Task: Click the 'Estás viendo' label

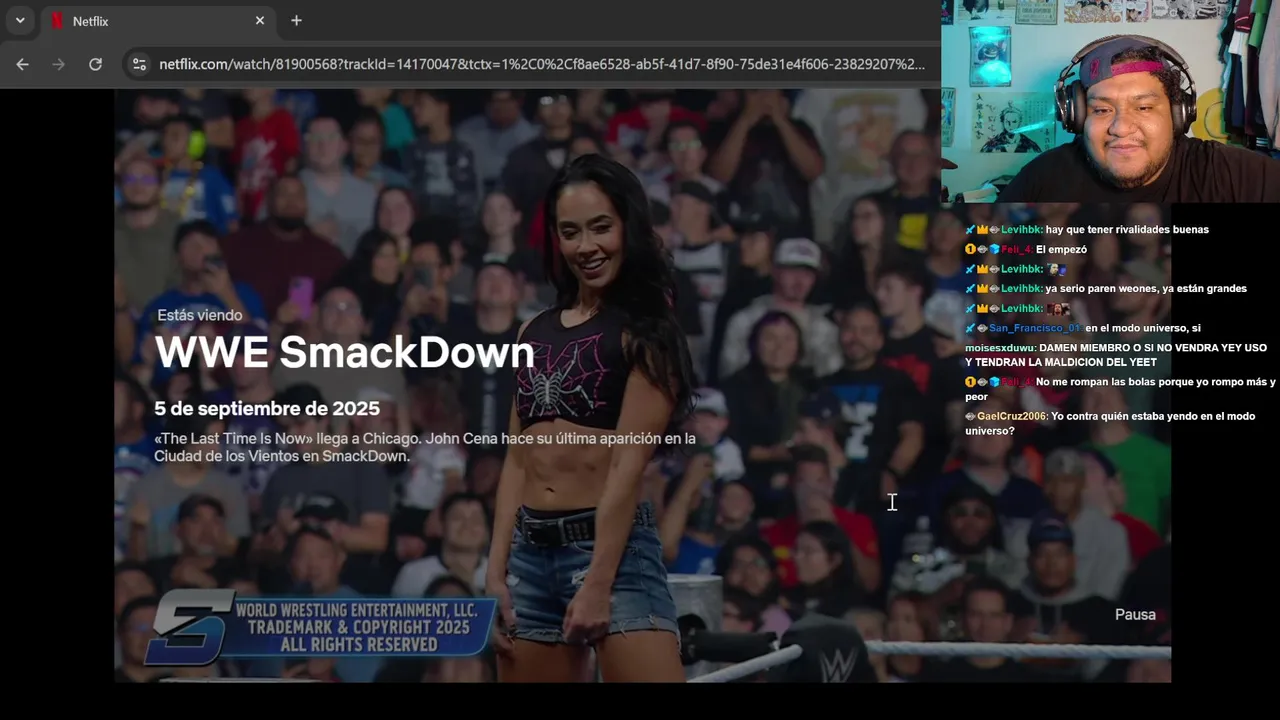Action: (200, 315)
